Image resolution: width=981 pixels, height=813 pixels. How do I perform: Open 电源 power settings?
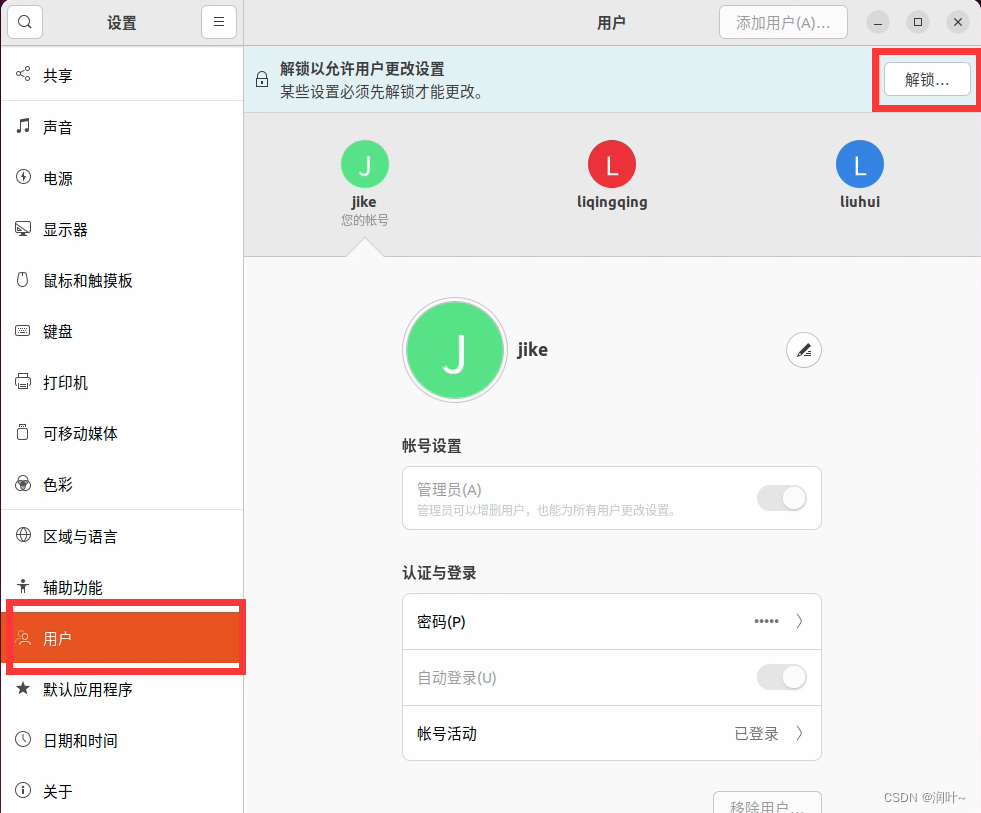[x=122, y=178]
